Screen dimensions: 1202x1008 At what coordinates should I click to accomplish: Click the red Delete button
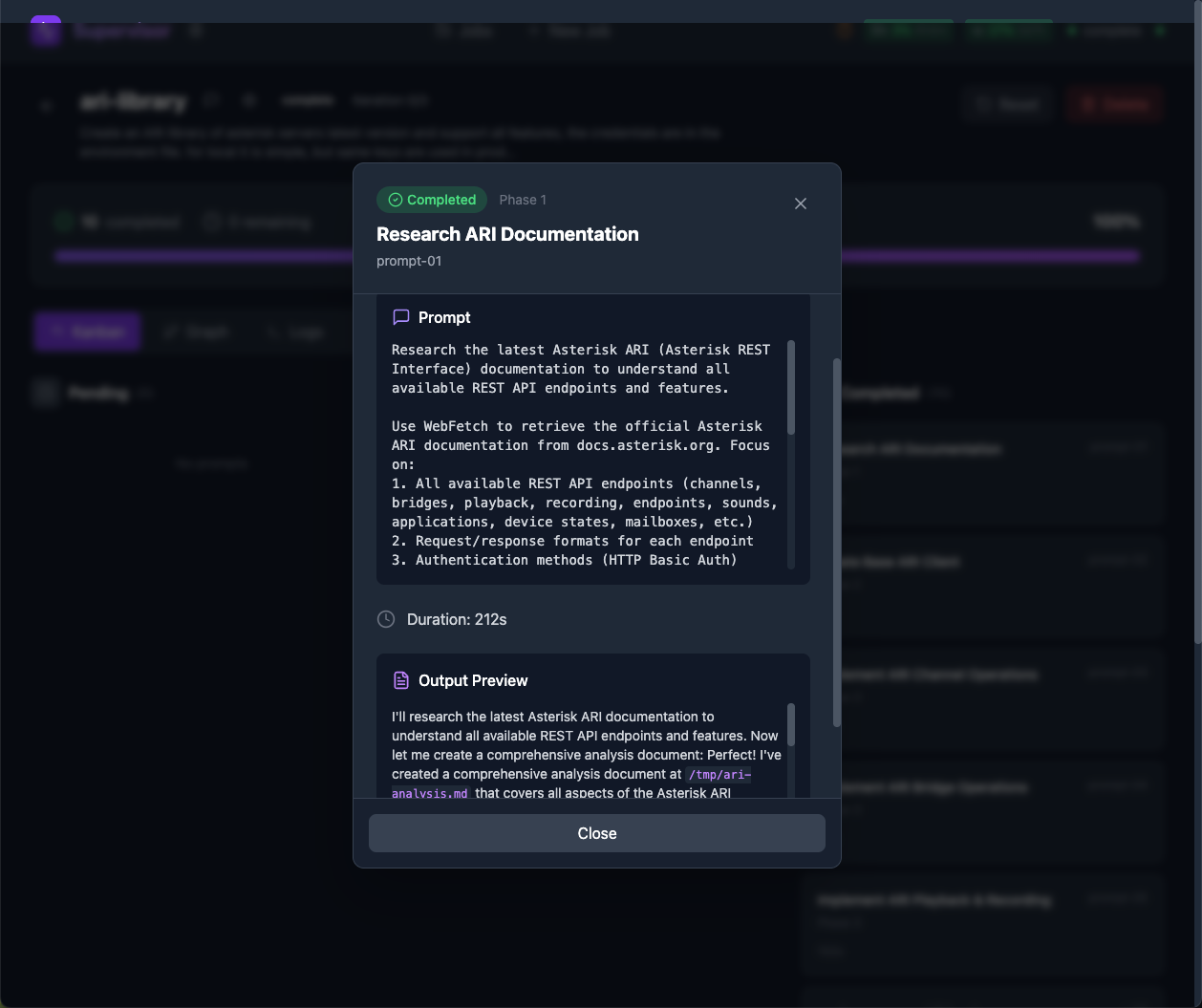pyautogui.click(x=1113, y=104)
